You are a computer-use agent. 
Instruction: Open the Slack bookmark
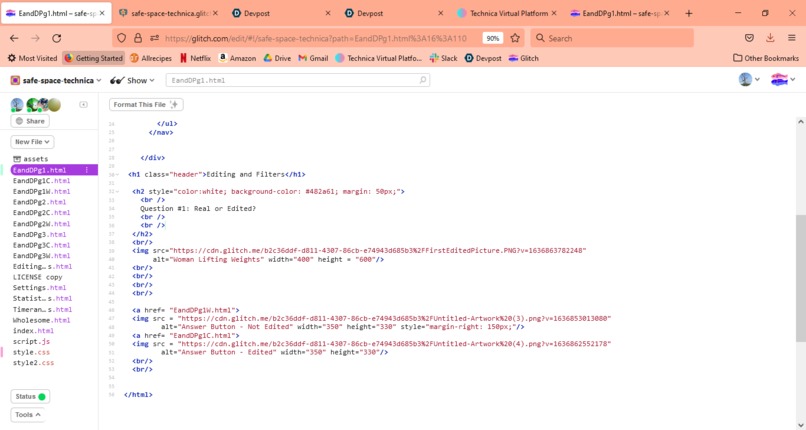pyautogui.click(x=444, y=58)
